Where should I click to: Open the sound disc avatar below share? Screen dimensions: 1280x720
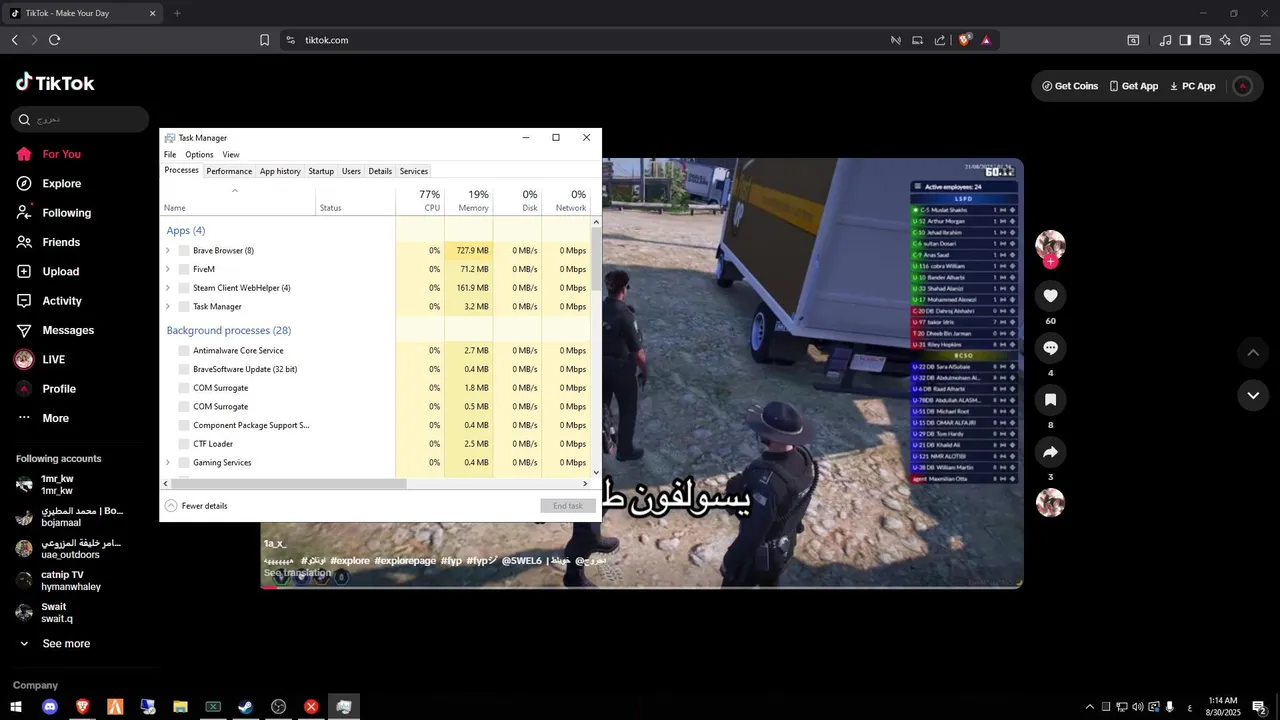tap(1050, 503)
